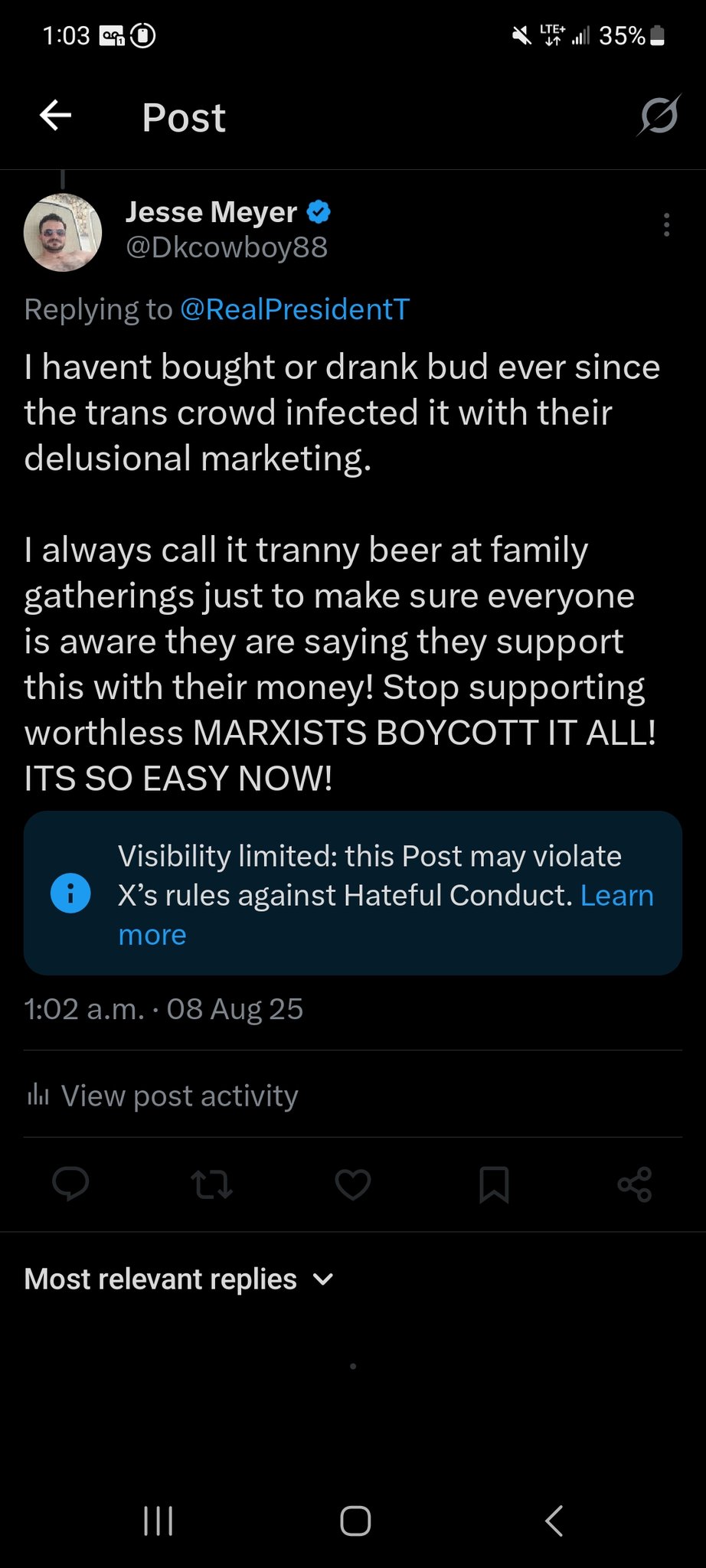The height and width of the screenshot is (1568, 706).
Task: Bookmark this post
Action: (x=494, y=1184)
